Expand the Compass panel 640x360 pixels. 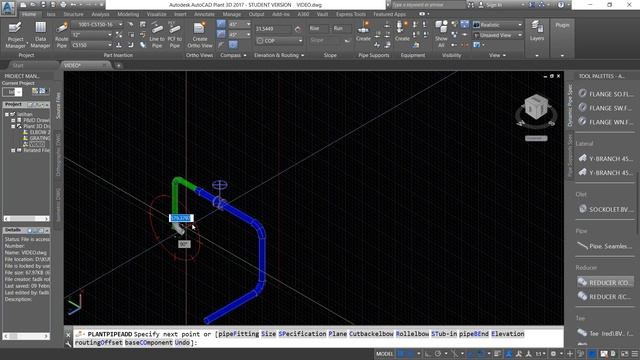click(233, 55)
